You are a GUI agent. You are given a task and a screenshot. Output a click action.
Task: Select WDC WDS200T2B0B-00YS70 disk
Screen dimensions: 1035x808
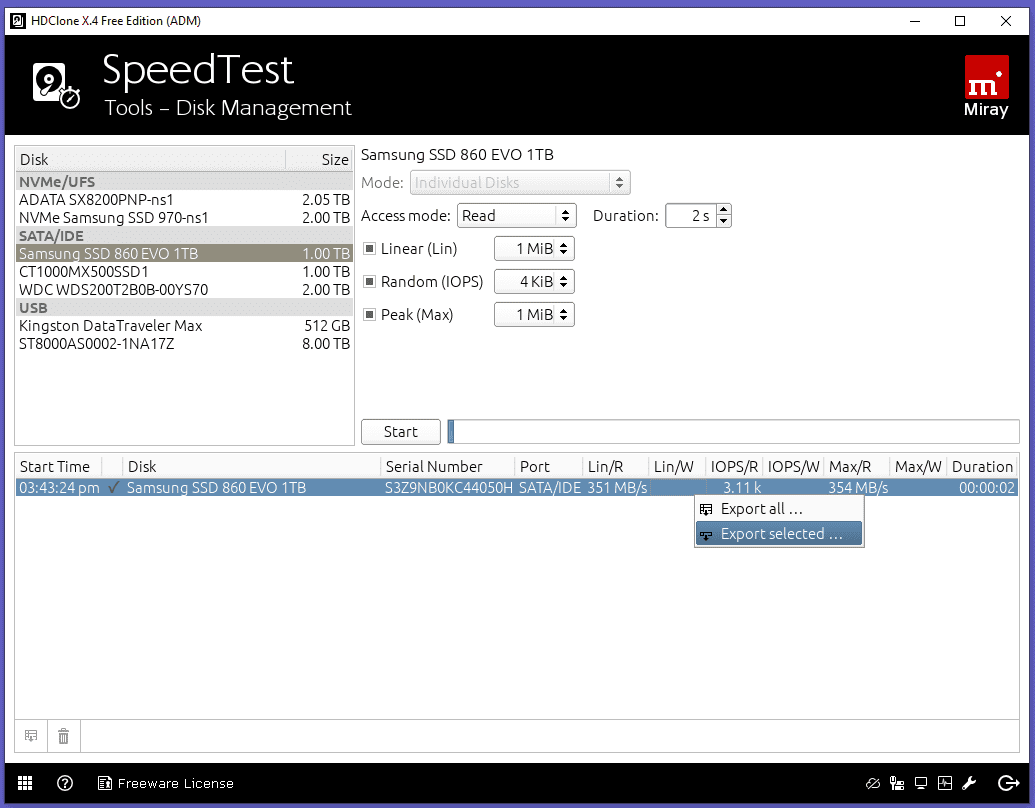pos(184,290)
